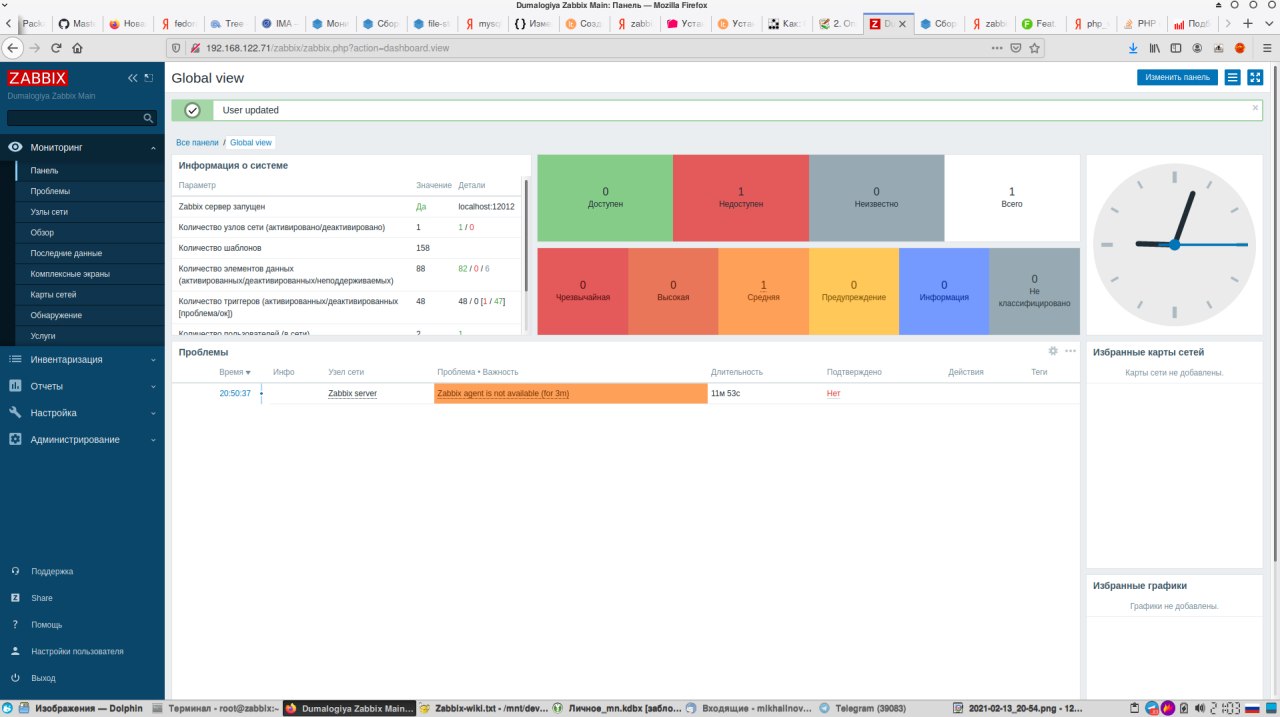Image resolution: width=1280 pixels, height=717 pixels.
Task: Click the Выход power icon
Action: coord(15,678)
